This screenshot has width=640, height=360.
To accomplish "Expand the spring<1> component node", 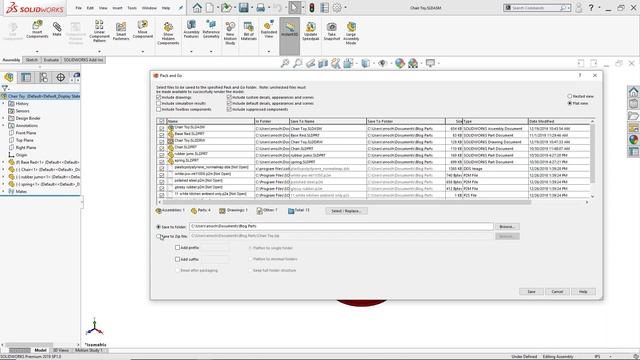I will tap(4, 184).
